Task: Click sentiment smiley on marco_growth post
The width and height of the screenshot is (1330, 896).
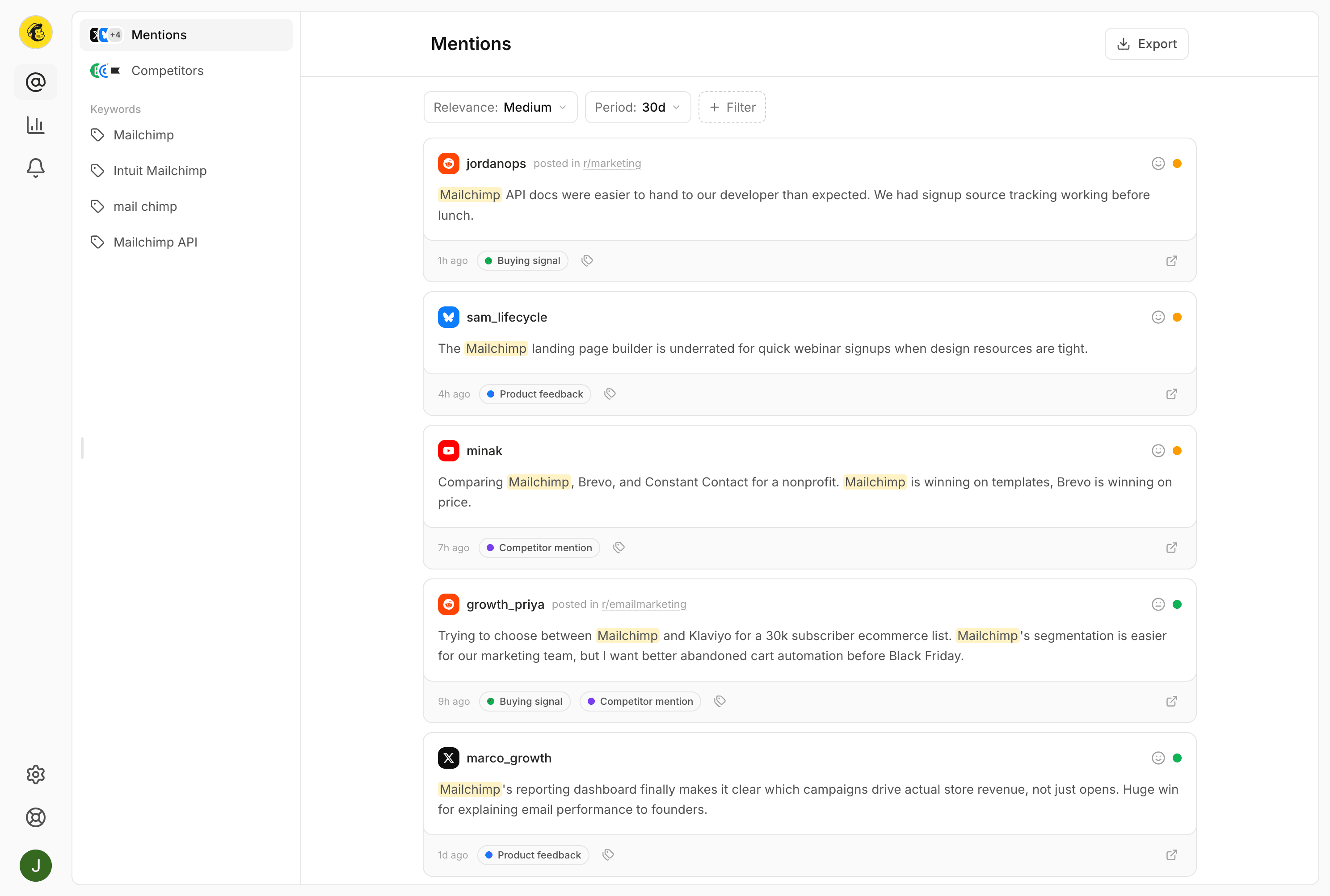Action: pyautogui.click(x=1158, y=758)
